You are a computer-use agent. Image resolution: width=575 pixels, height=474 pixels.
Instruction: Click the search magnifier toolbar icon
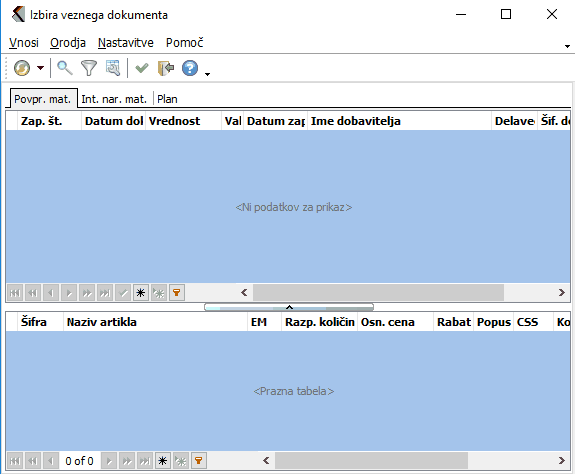65,68
